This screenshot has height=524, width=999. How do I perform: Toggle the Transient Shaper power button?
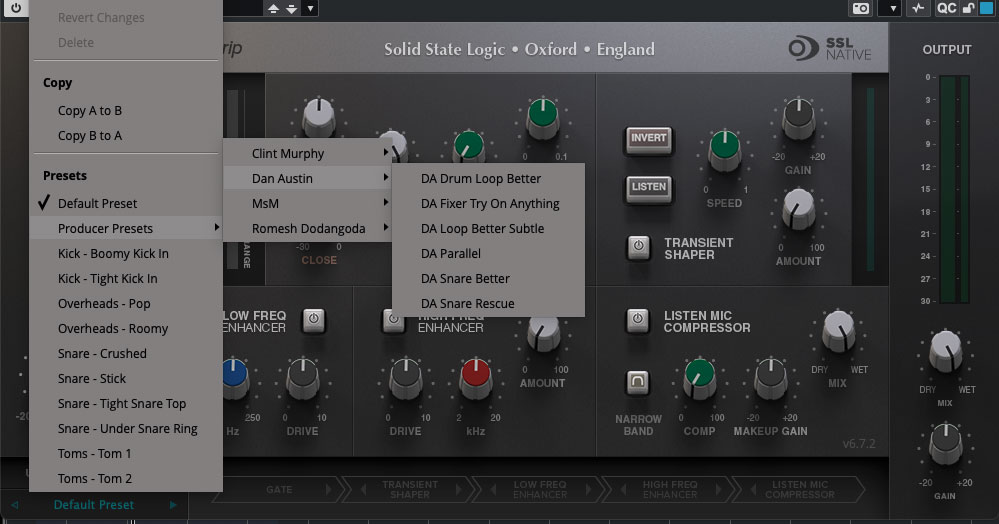point(638,247)
